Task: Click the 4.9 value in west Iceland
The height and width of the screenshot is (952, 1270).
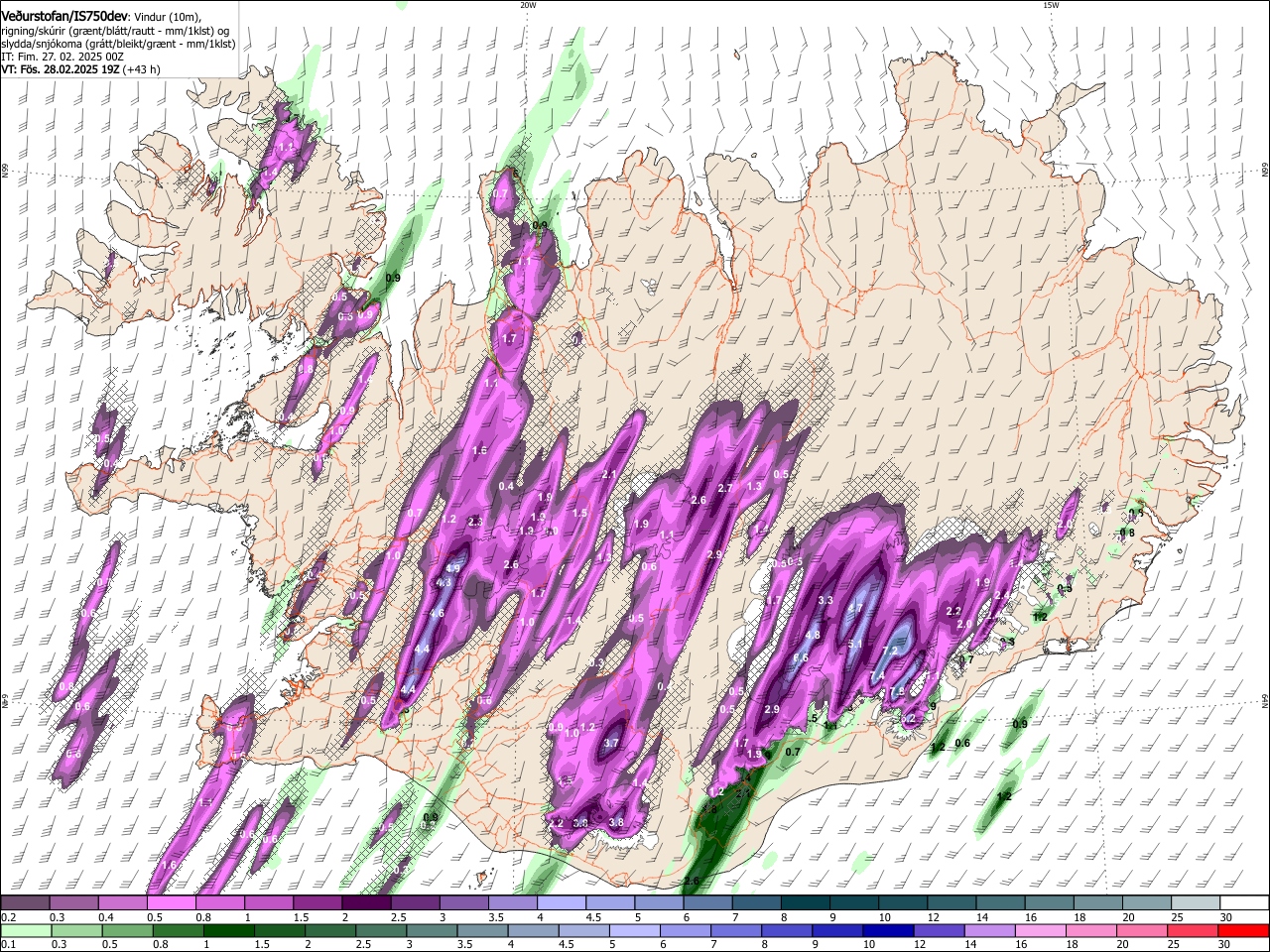Action: click(x=453, y=568)
